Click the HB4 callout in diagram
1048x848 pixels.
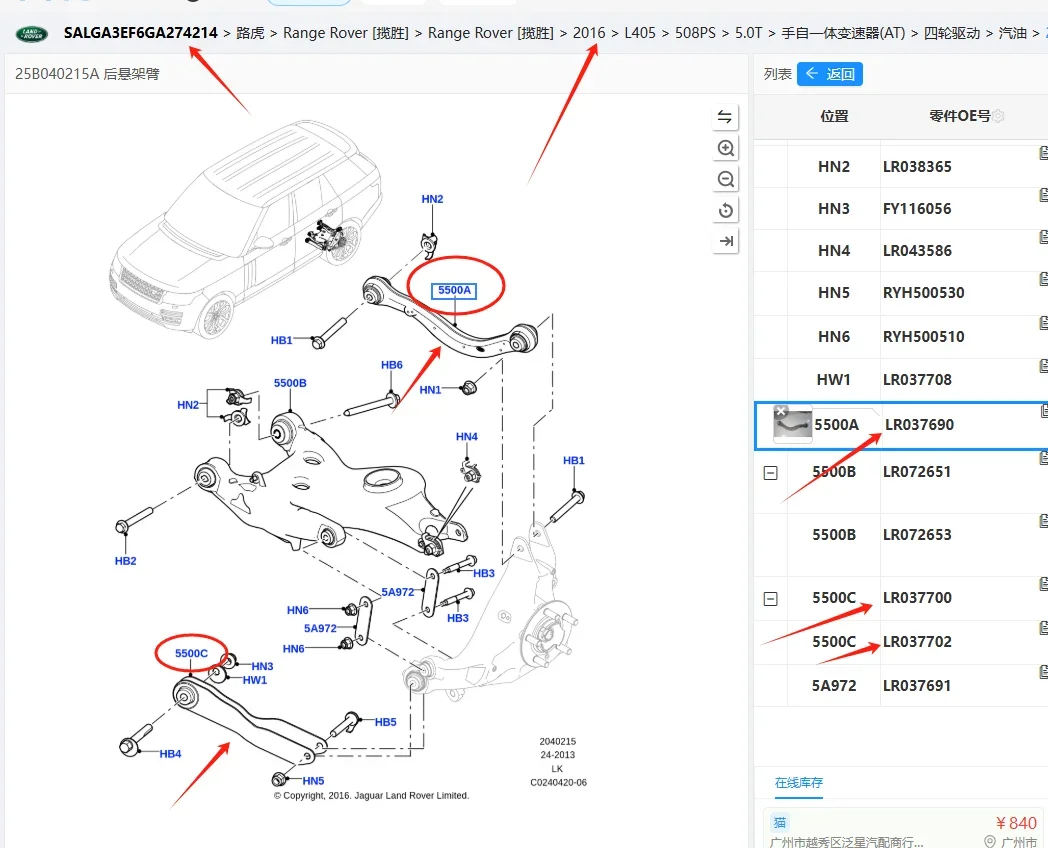pos(170,754)
